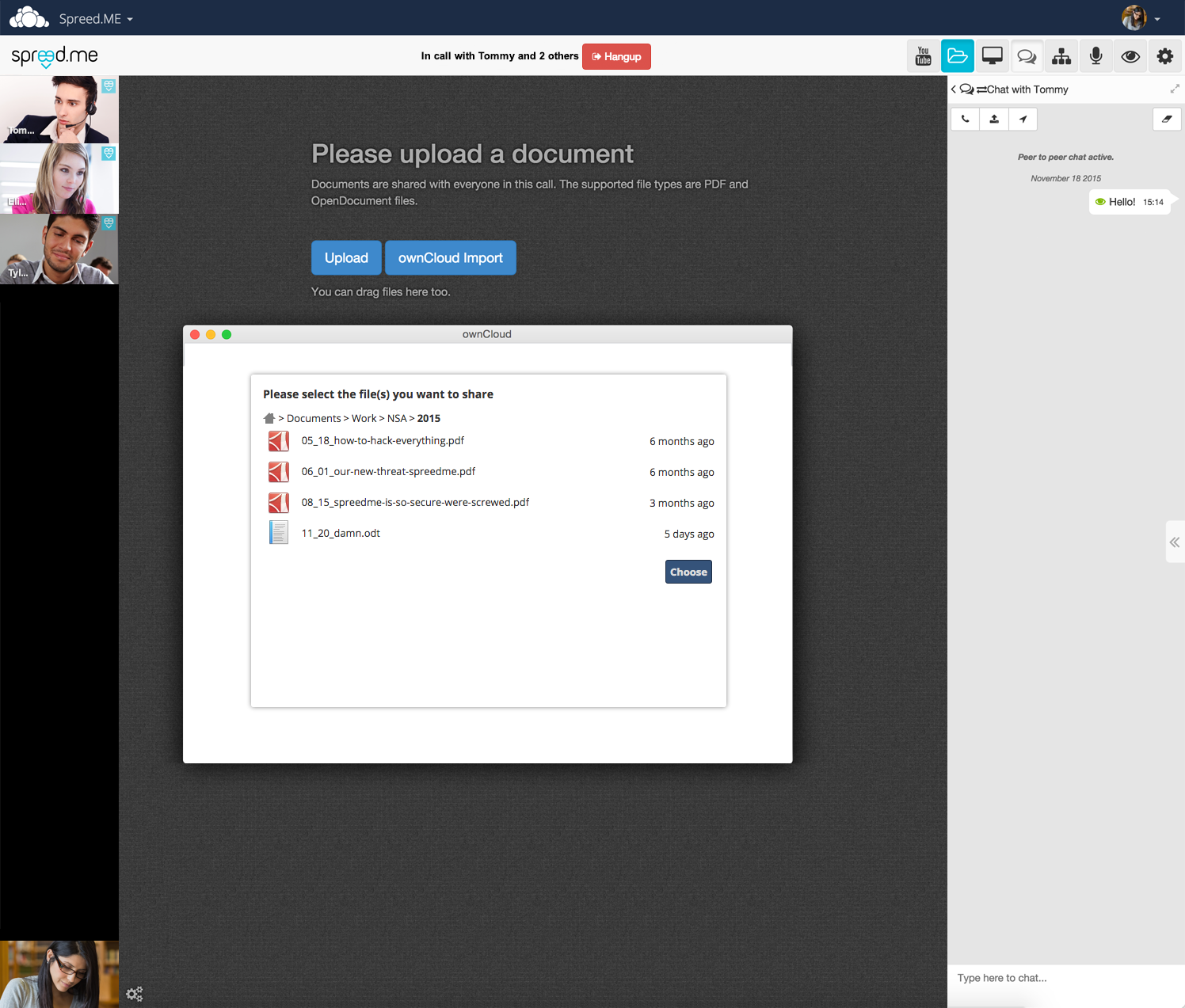
Task: Navigate to Documents in breadcrumb
Action: click(x=314, y=418)
